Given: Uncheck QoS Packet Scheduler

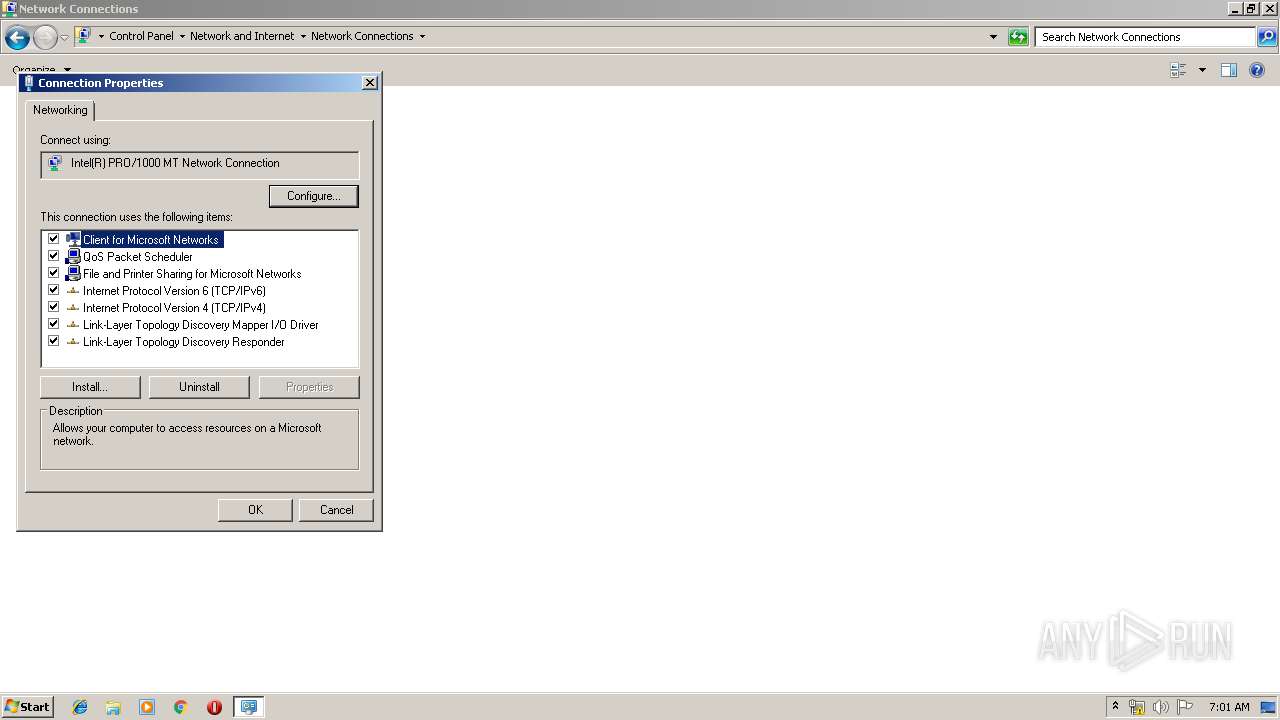Looking at the screenshot, I should click(x=54, y=256).
